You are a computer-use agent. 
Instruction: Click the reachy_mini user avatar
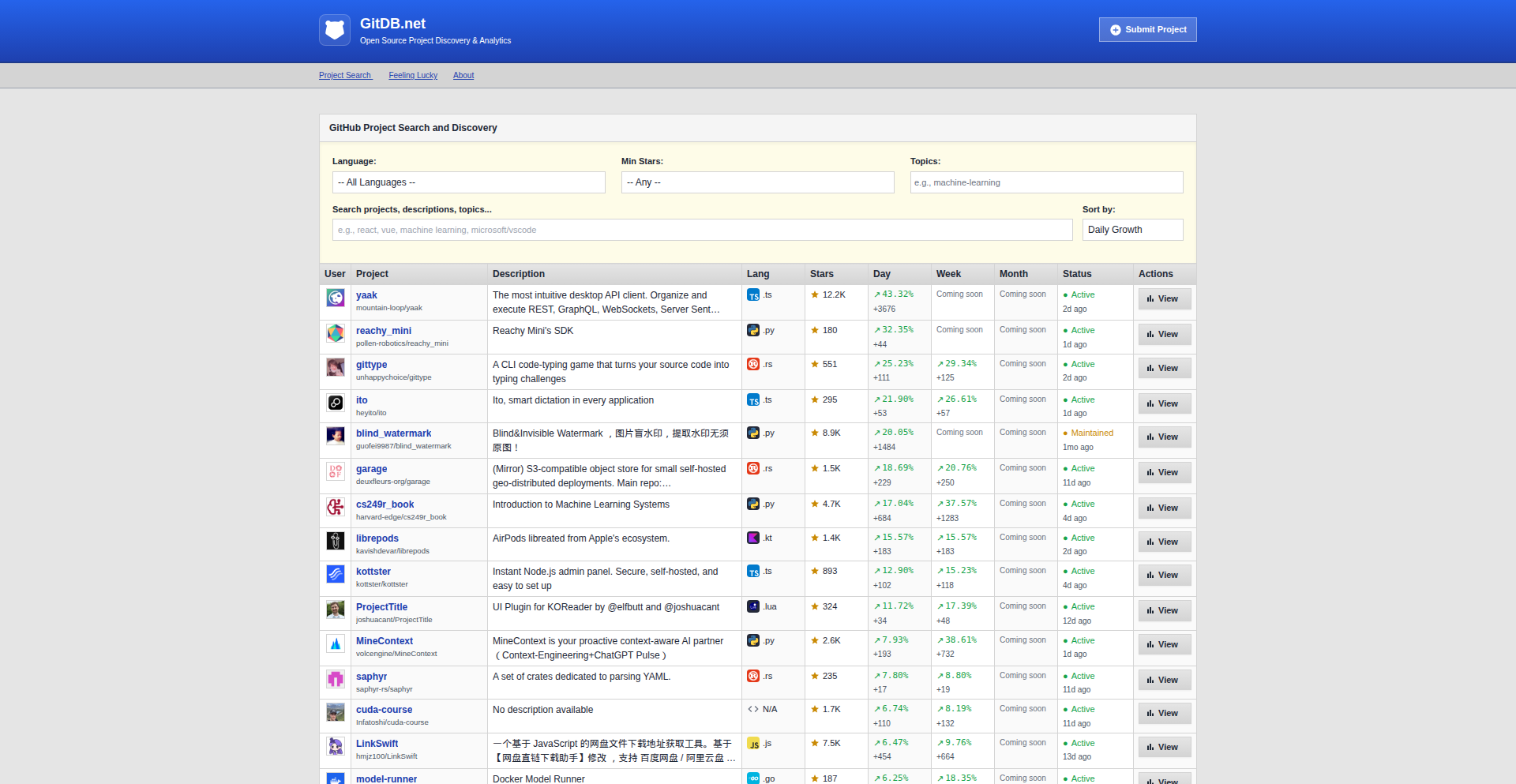pyautogui.click(x=336, y=333)
